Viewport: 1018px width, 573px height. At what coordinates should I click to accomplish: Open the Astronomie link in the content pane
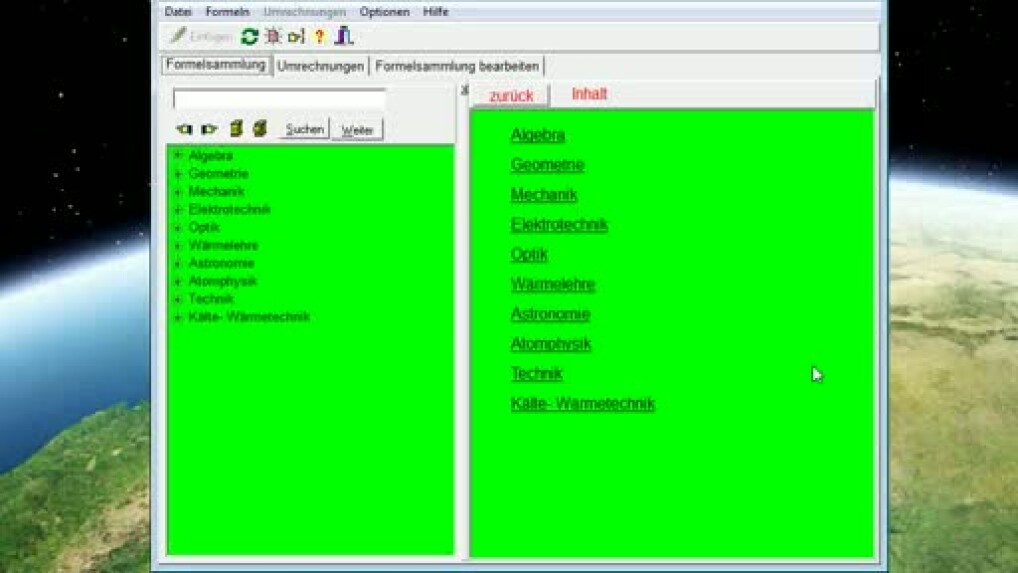[550, 314]
